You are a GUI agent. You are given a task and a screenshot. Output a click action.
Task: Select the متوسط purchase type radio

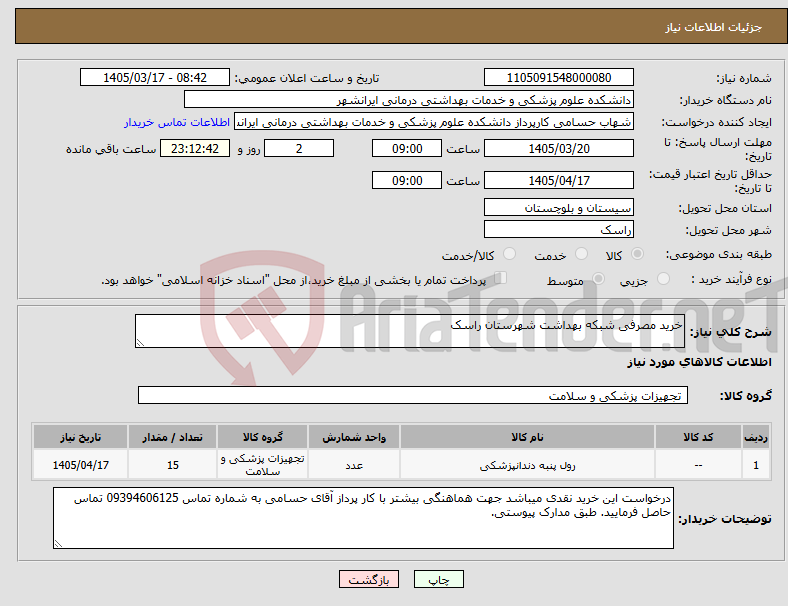pyautogui.click(x=599, y=279)
